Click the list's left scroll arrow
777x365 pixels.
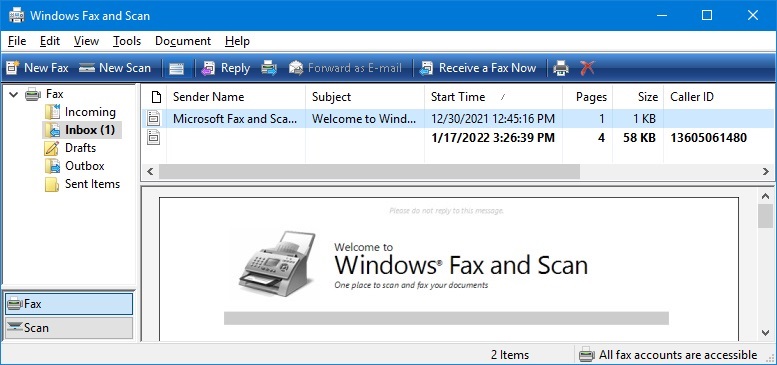coord(150,171)
